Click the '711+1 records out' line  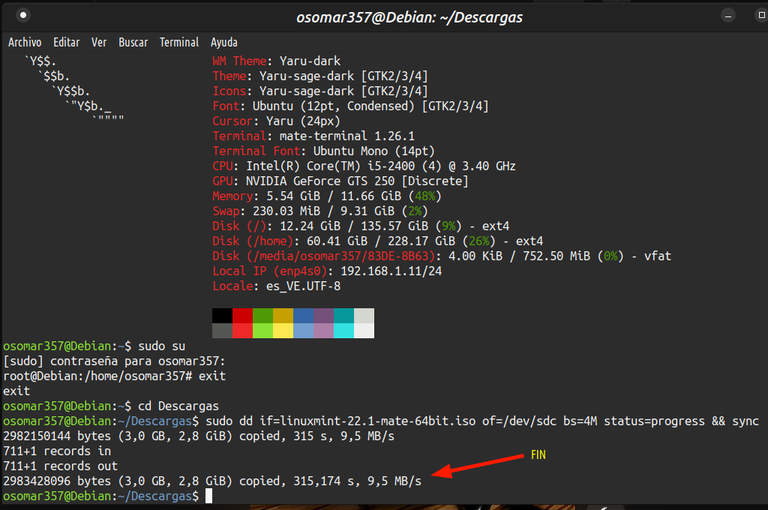61,466
